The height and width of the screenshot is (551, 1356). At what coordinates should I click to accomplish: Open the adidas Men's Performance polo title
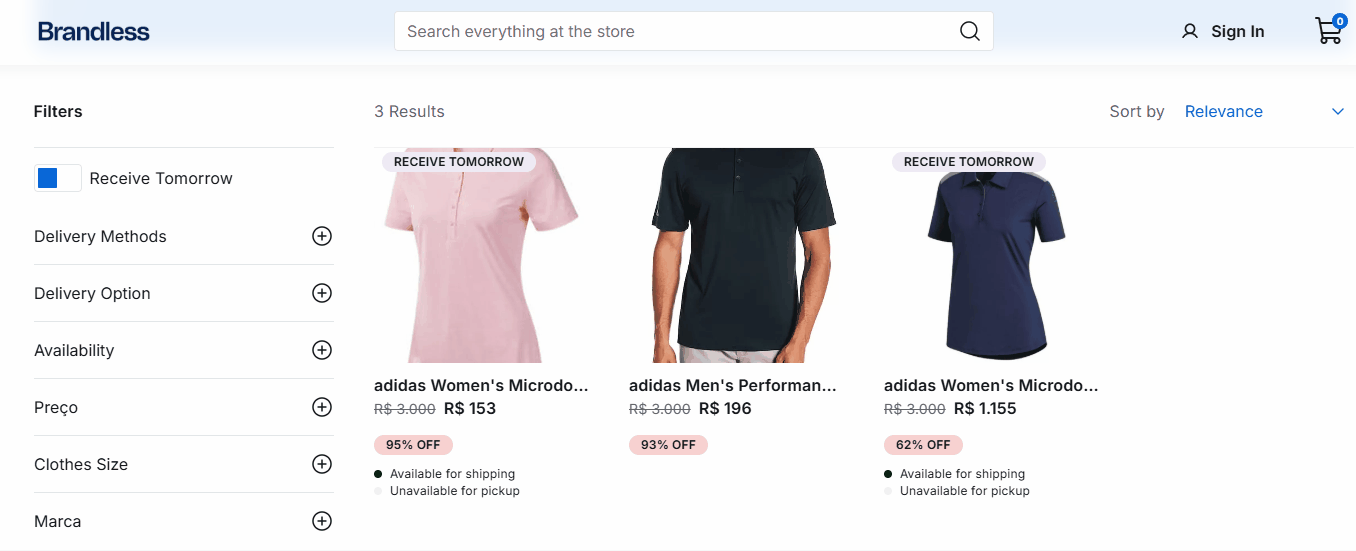tap(732, 385)
